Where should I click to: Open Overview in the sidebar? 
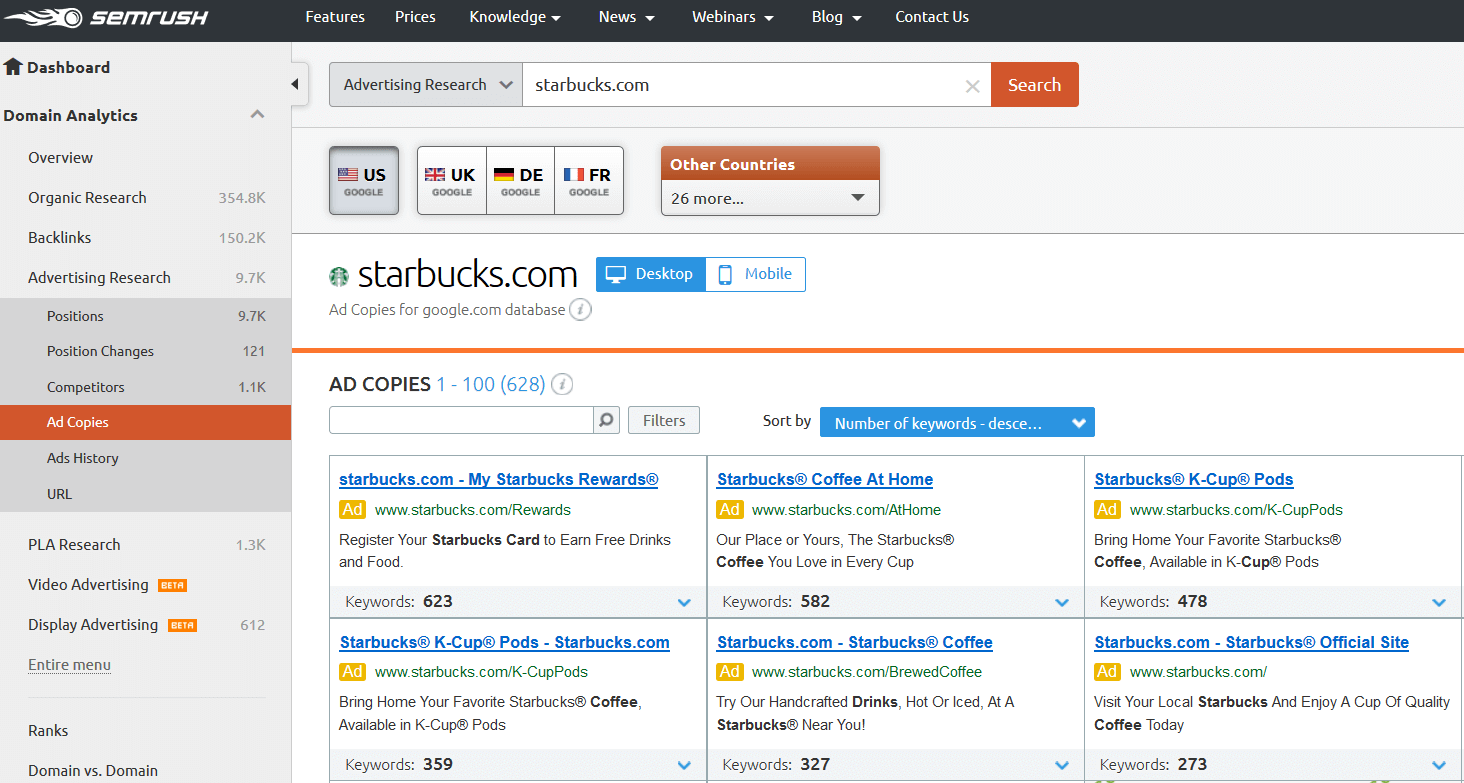click(x=60, y=157)
